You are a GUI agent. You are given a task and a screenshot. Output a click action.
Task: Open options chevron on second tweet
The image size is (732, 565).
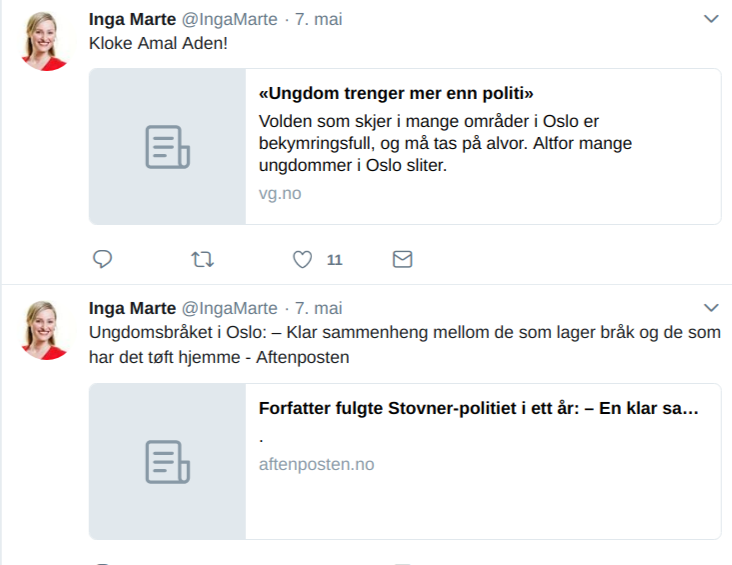(711, 307)
